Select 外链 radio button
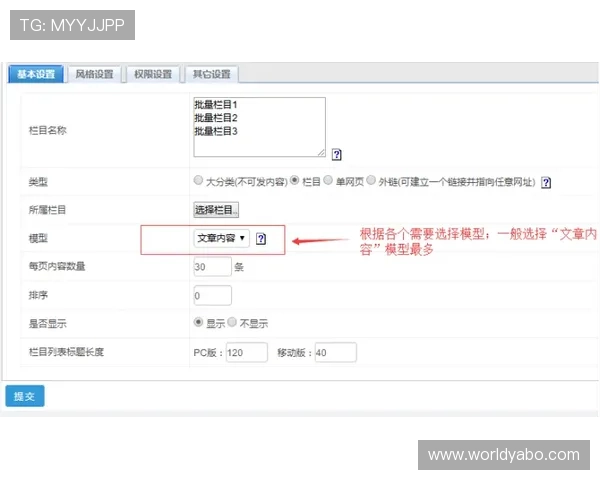600x480 pixels. point(371,180)
